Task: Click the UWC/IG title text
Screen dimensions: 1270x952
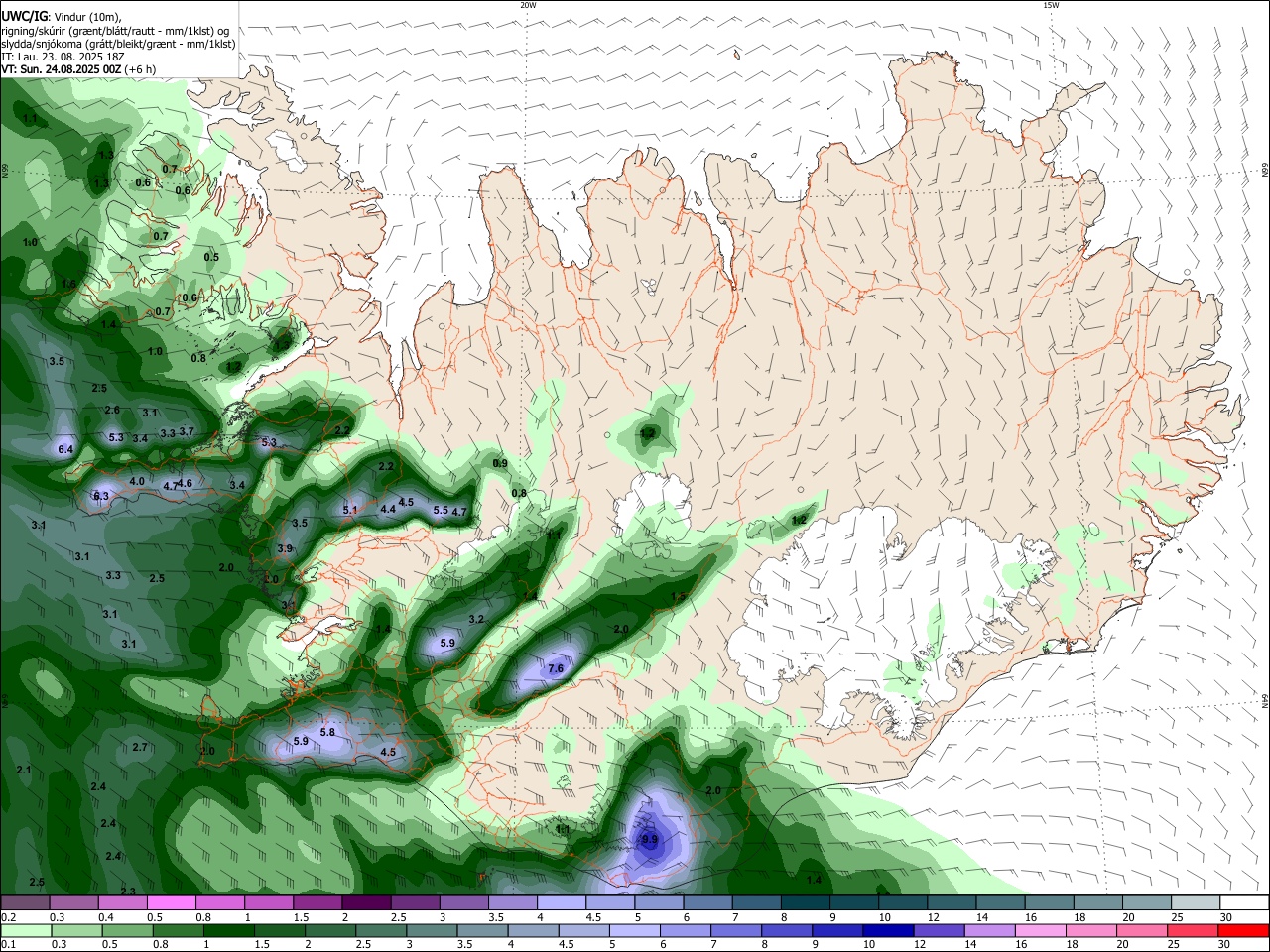Action: [x=23, y=17]
